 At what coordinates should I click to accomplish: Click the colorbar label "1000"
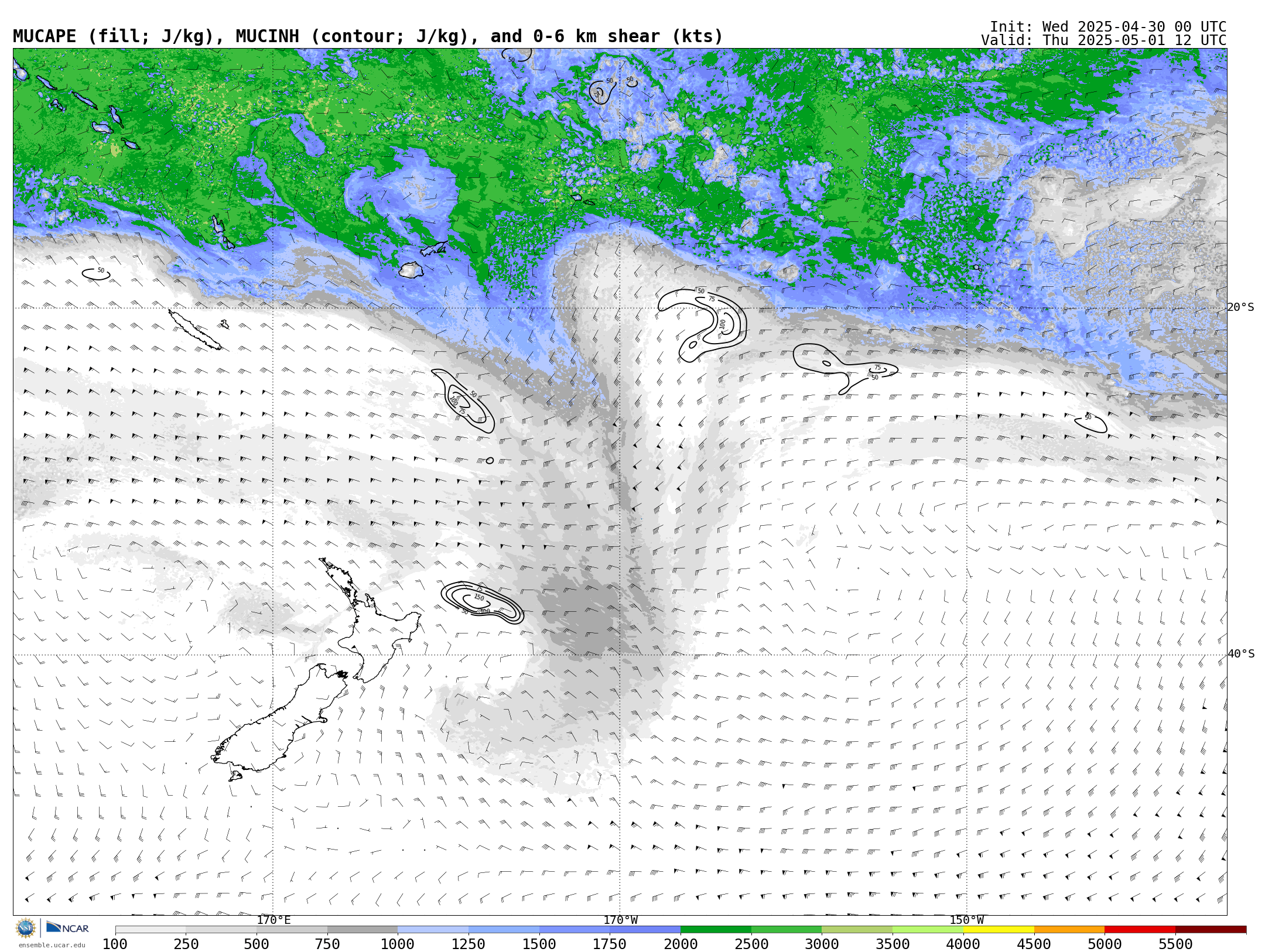tap(398, 944)
